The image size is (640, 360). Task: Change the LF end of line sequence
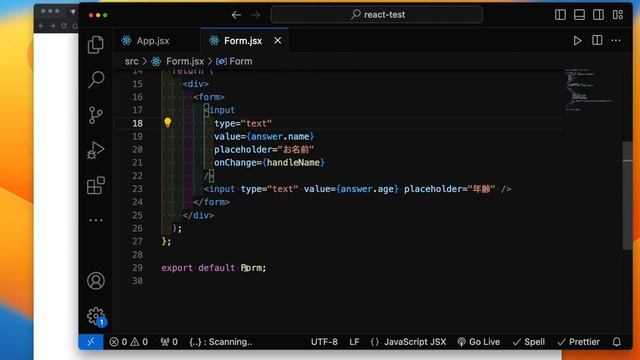(x=354, y=342)
